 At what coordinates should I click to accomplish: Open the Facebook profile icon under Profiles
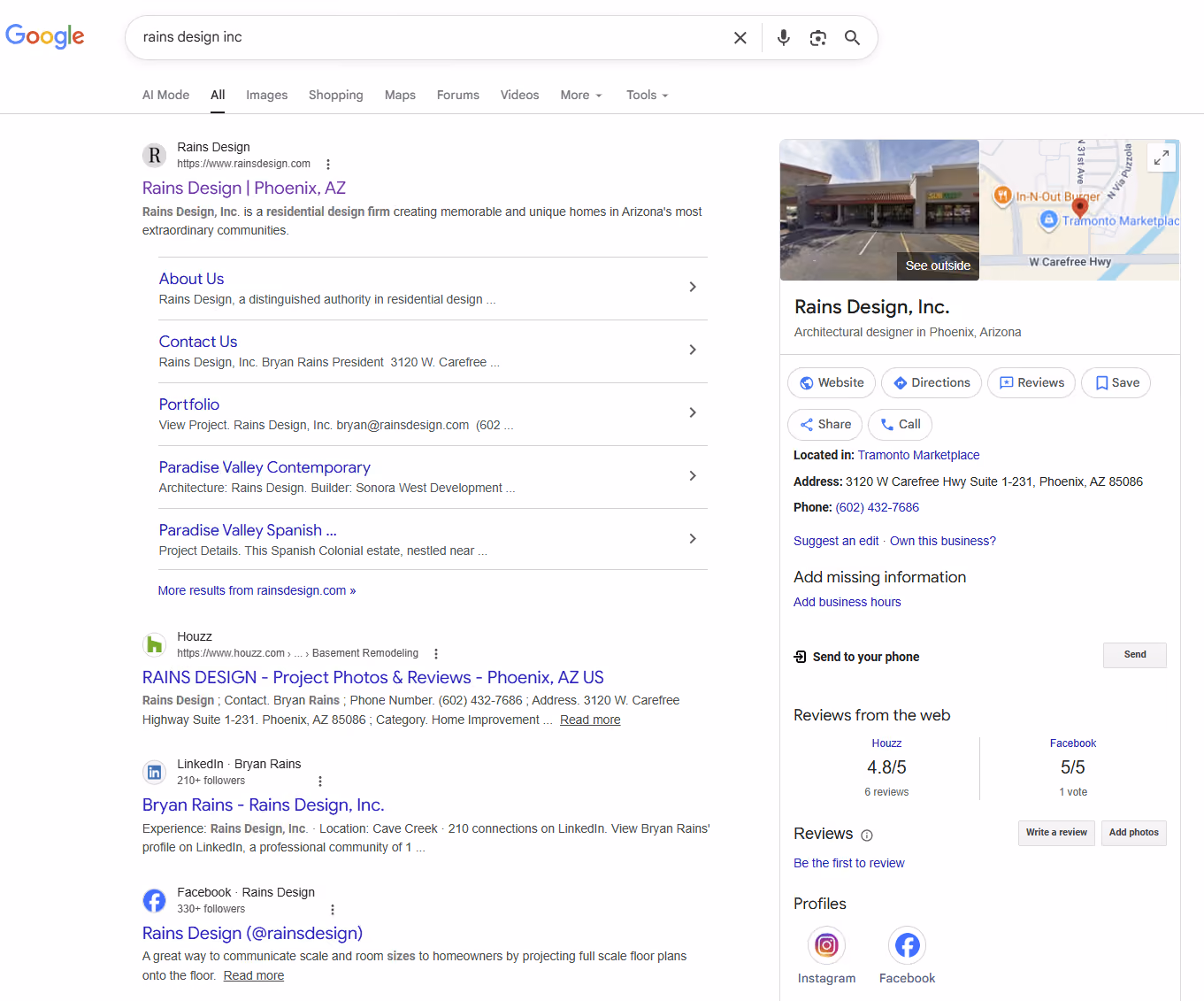908,945
